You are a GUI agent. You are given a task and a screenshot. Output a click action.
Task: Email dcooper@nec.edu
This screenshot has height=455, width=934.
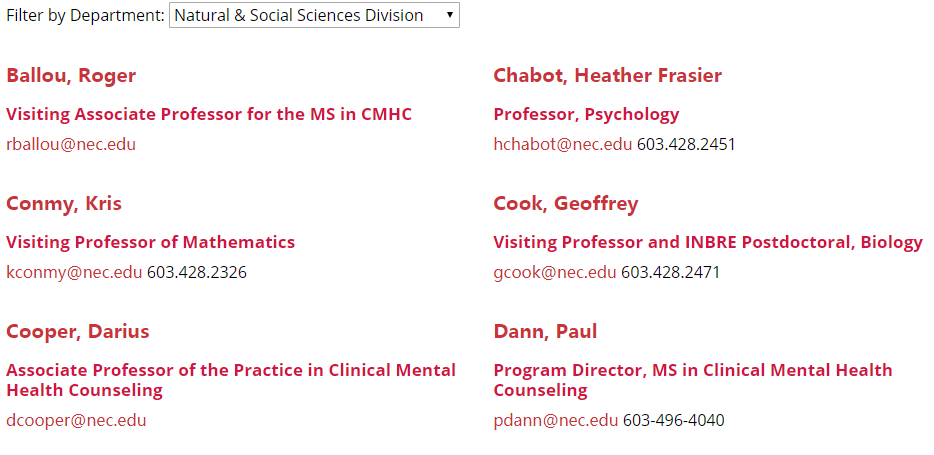(x=76, y=420)
